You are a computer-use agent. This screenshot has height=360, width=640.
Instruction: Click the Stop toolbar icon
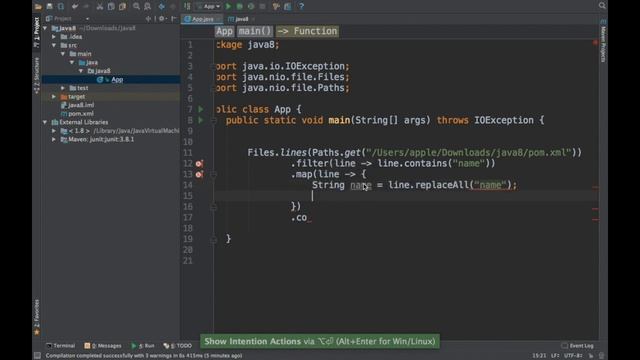[x=262, y=6]
